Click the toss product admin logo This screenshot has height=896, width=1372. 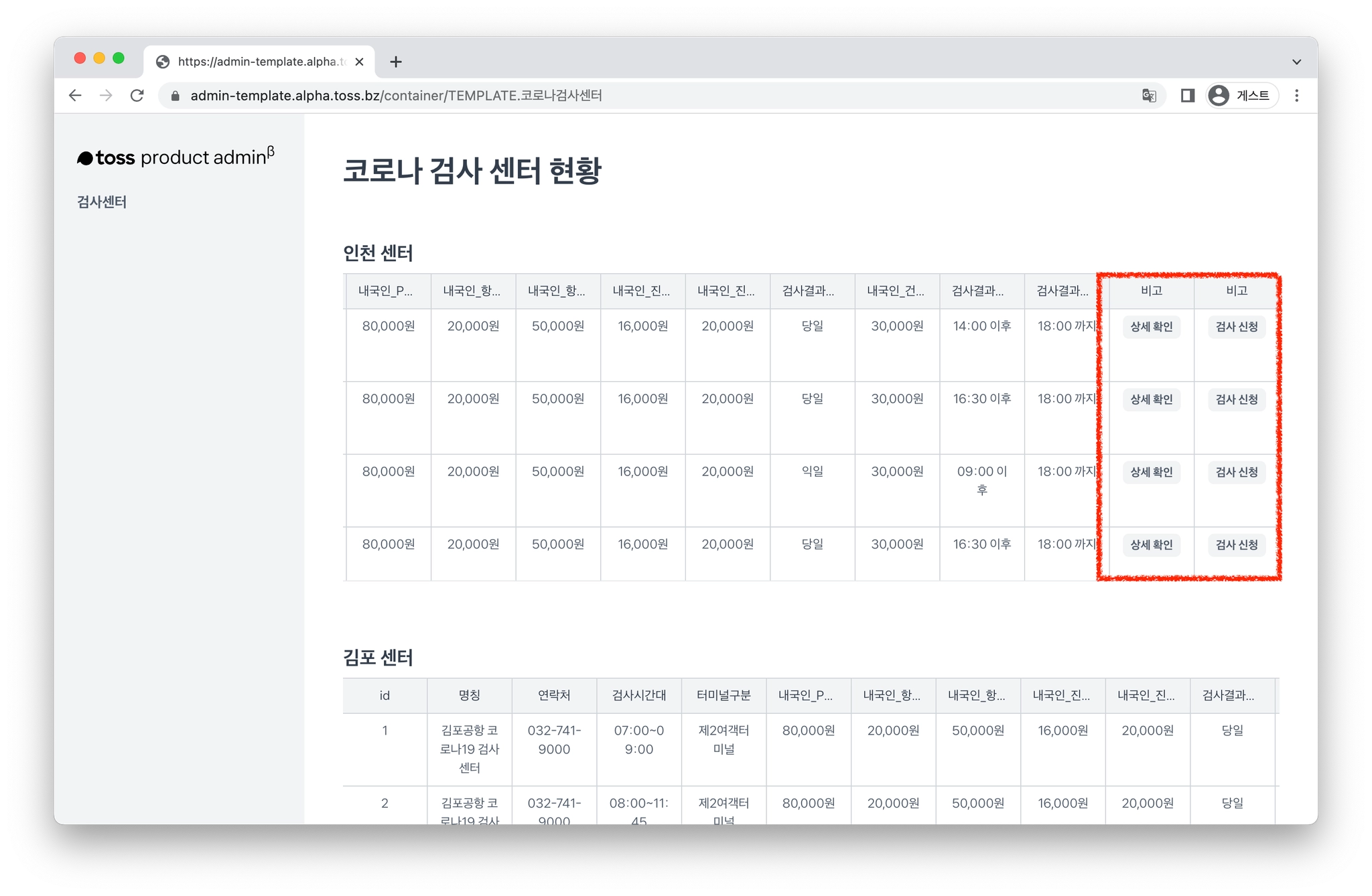point(176,157)
